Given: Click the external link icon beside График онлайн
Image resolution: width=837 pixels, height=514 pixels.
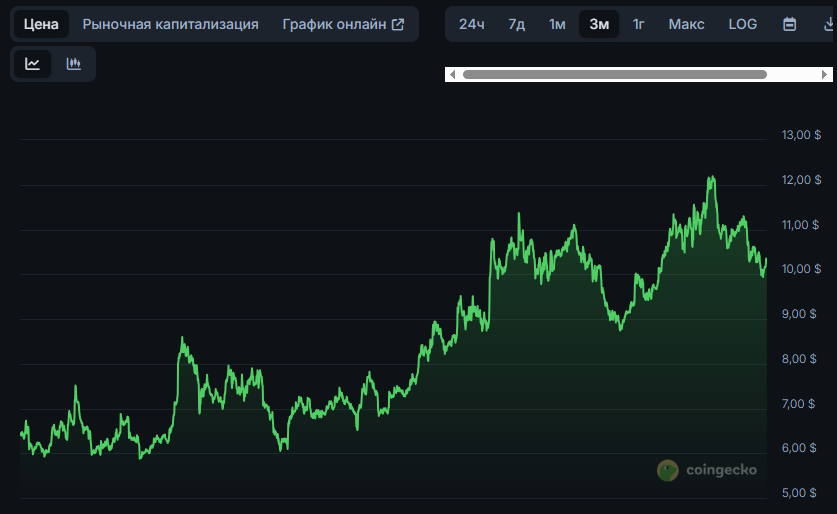Looking at the screenshot, I should pyautogui.click(x=398, y=24).
